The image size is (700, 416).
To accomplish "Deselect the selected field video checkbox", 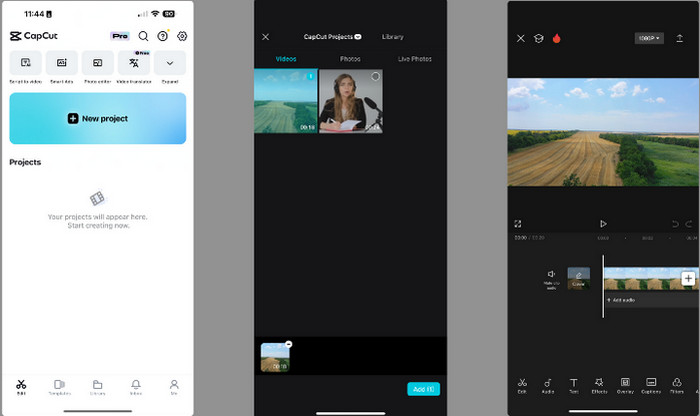I will pyautogui.click(x=310, y=76).
